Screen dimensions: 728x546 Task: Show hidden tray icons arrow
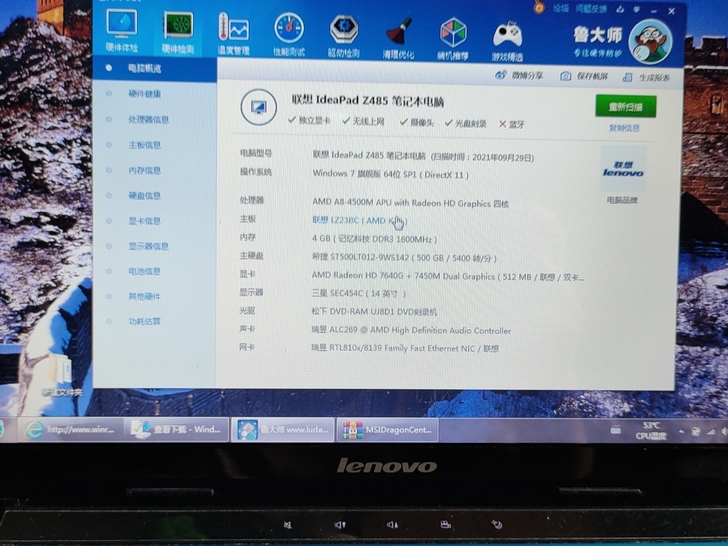point(681,431)
